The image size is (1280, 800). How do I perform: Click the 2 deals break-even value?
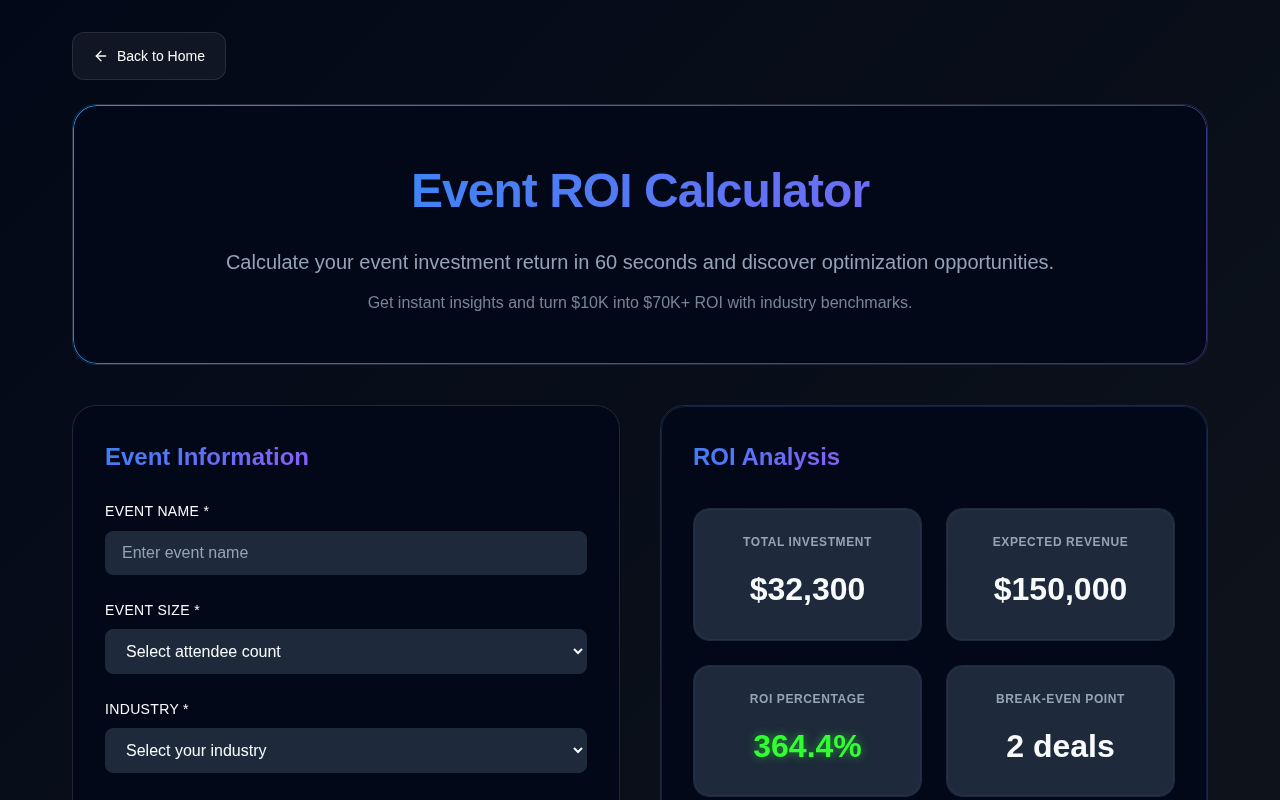point(1060,746)
